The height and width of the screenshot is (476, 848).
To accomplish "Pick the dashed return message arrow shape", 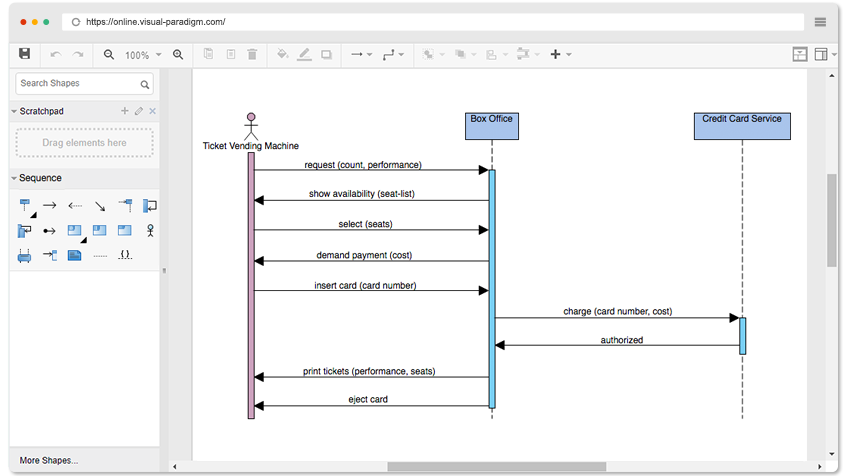I will pos(75,206).
